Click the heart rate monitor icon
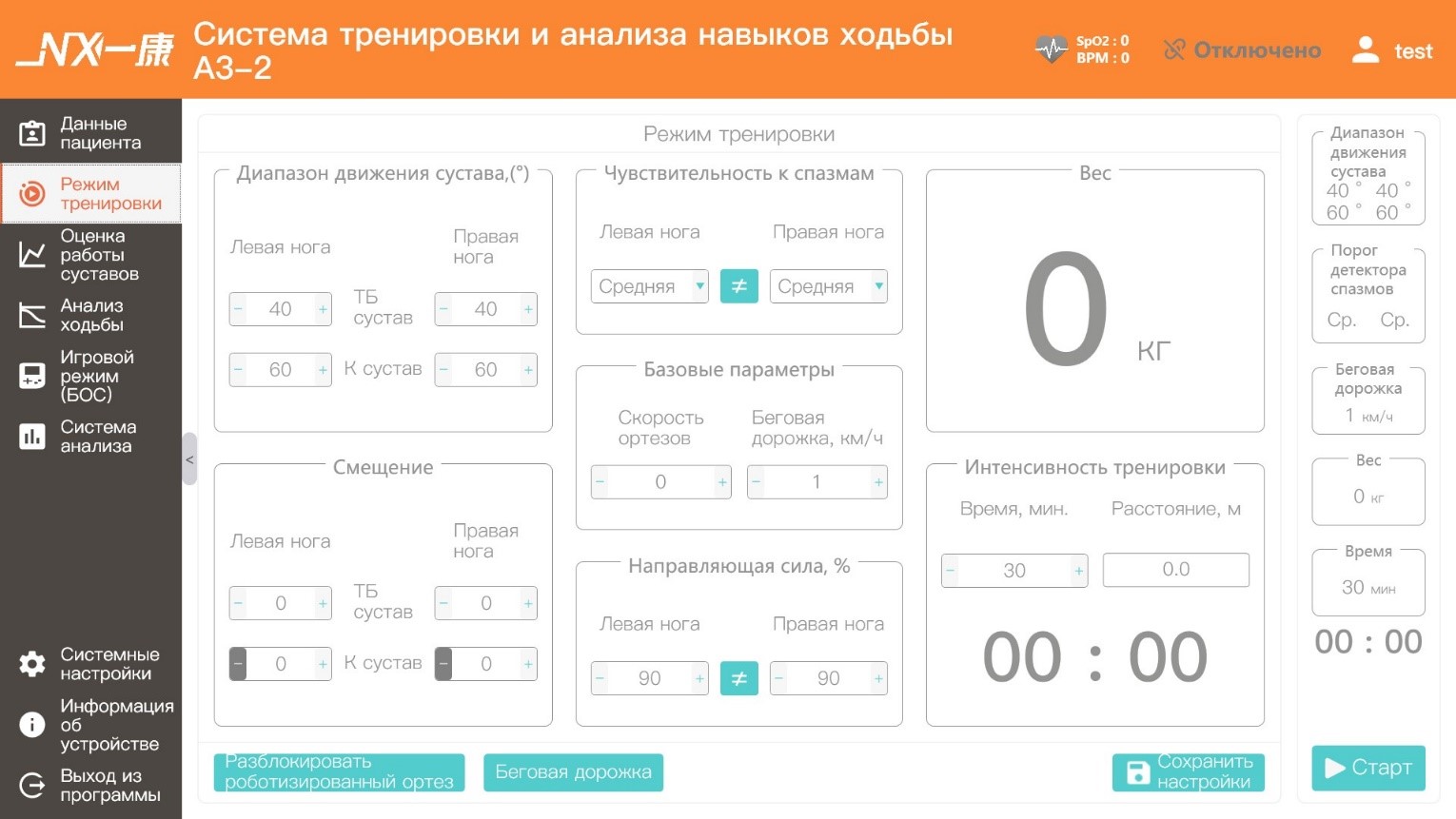The image size is (1456, 819). coord(1051,49)
